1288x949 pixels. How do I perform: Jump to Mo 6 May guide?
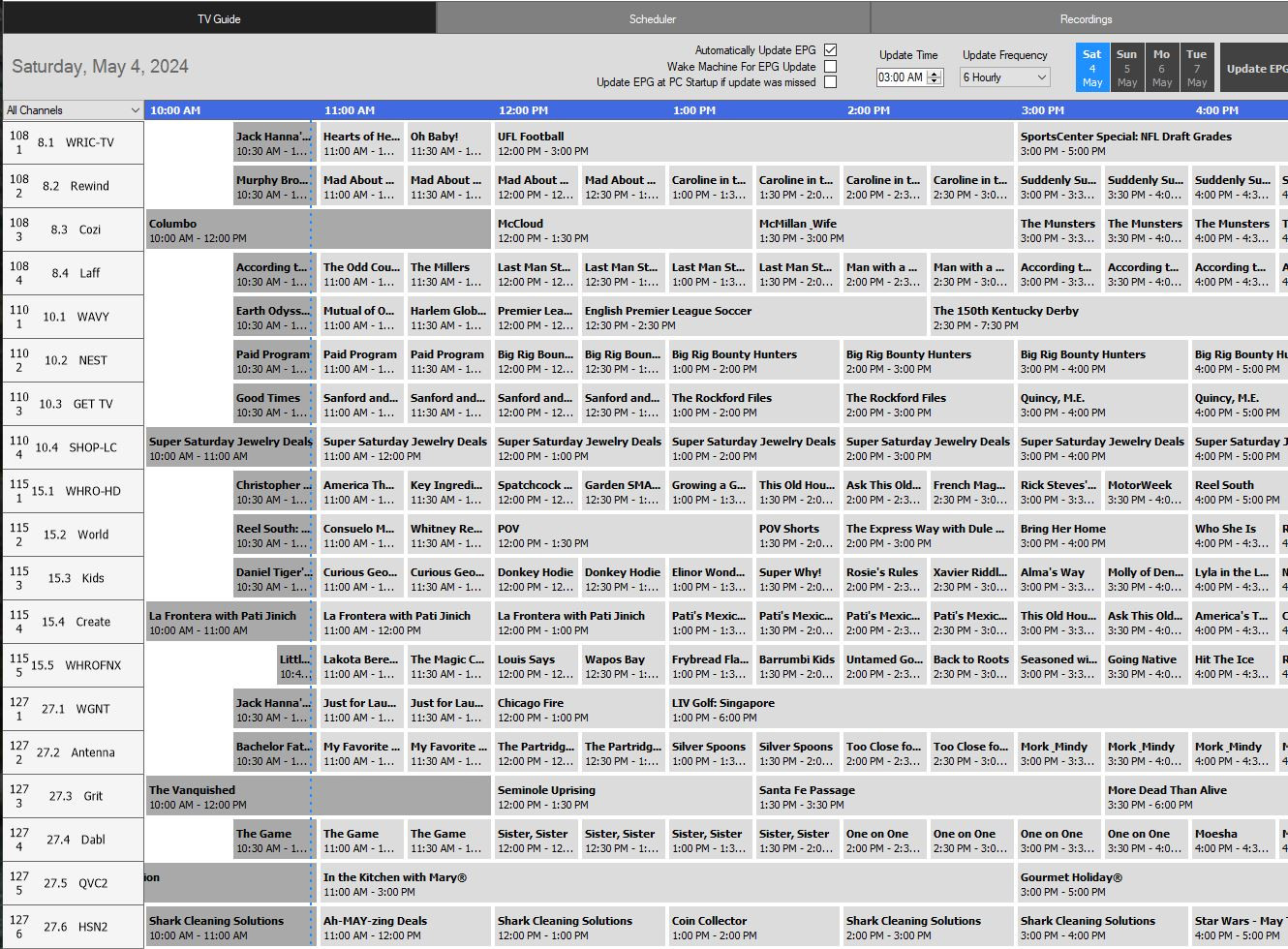coord(1162,69)
